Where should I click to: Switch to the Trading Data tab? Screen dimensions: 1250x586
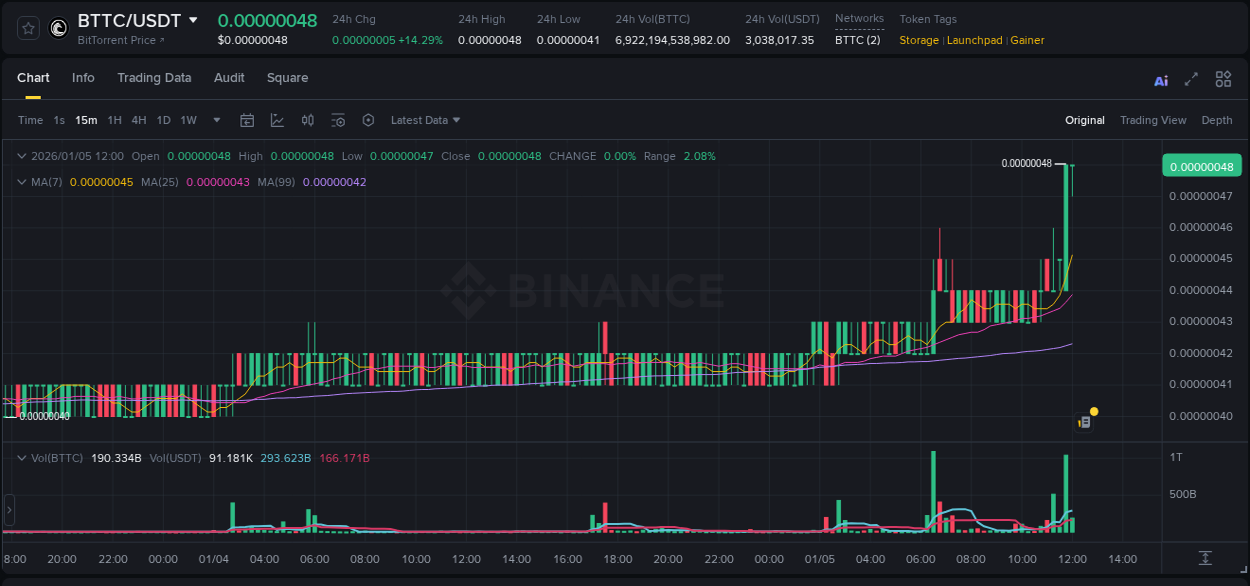154,77
